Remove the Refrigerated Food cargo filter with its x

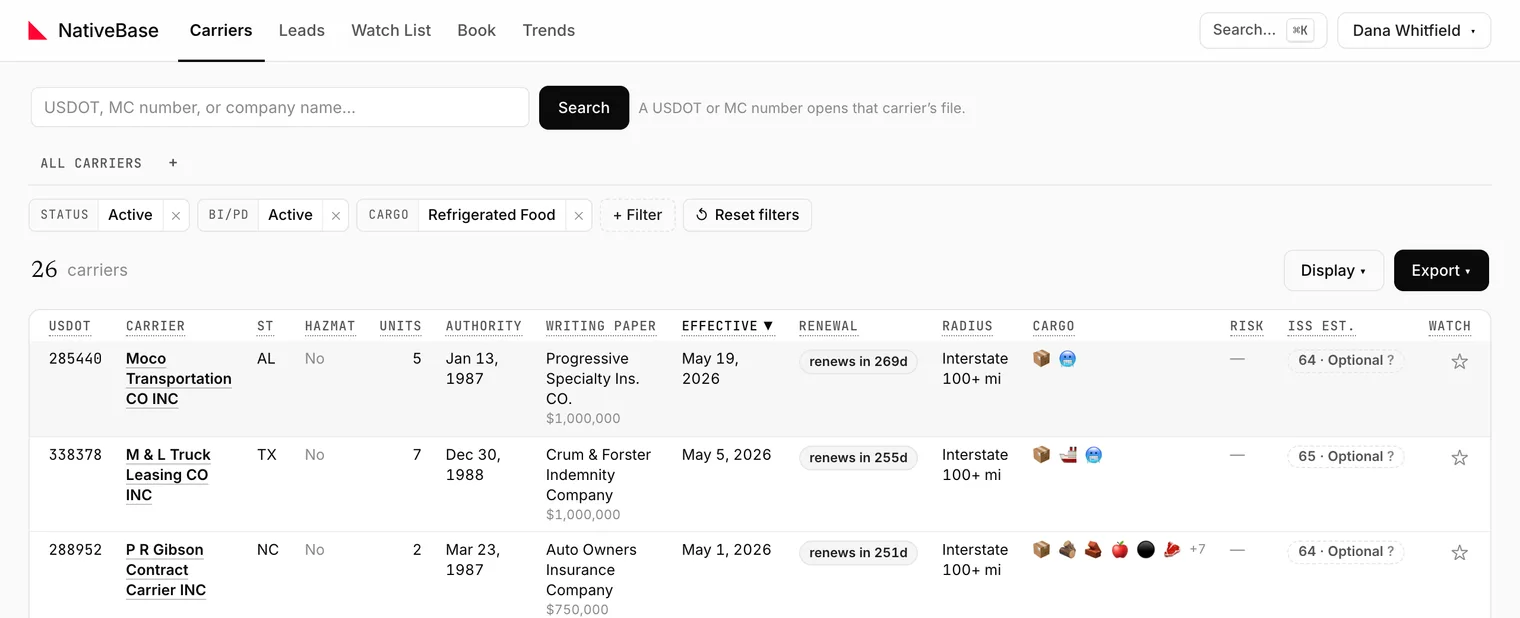(578, 215)
